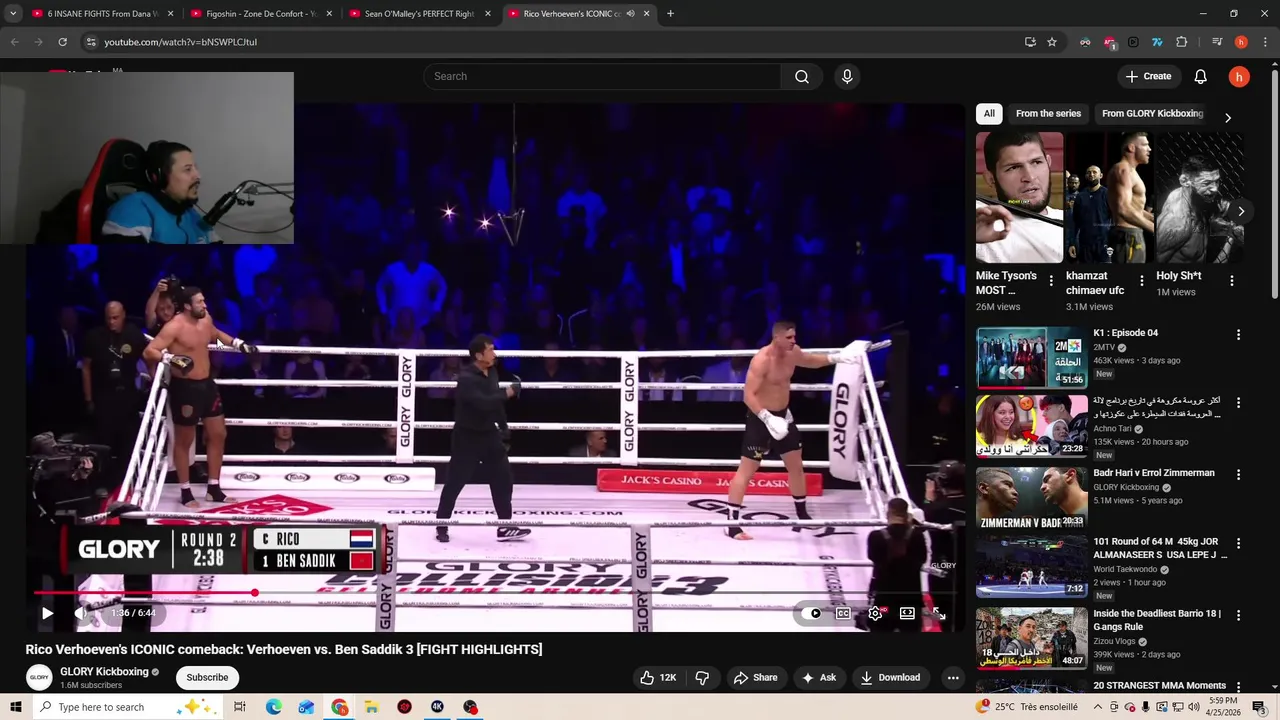Screen dimensions: 1280x720
Task: Open YouTube notifications bell
Action: point(1201,76)
